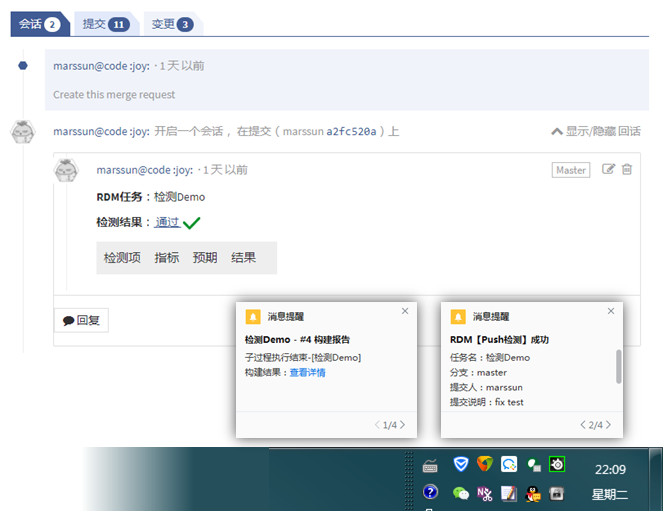Click bell icon in 检测Demo notification
The height and width of the screenshot is (522, 669).
[x=253, y=317]
